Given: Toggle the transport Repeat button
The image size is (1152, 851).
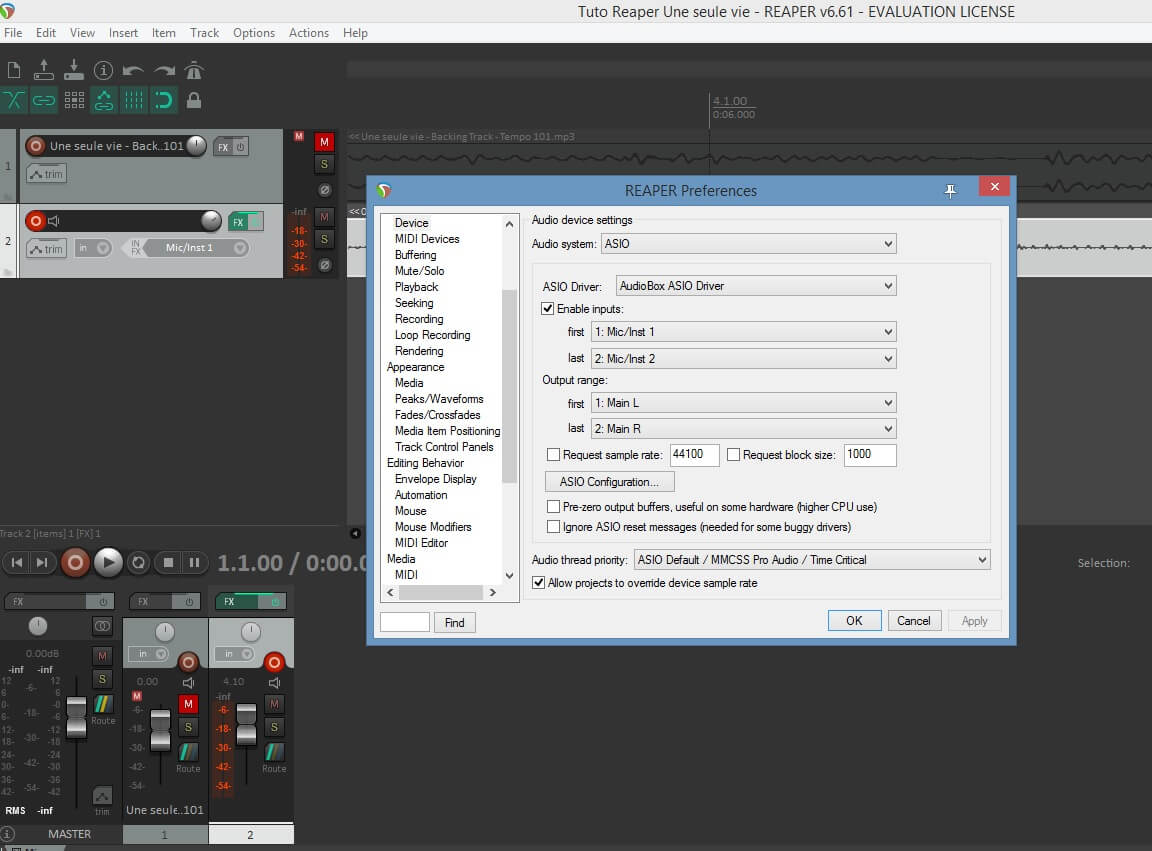Looking at the screenshot, I should click(x=138, y=563).
